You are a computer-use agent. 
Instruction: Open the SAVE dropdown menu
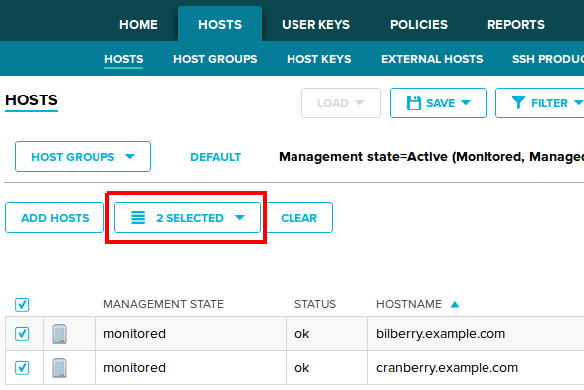coord(438,103)
